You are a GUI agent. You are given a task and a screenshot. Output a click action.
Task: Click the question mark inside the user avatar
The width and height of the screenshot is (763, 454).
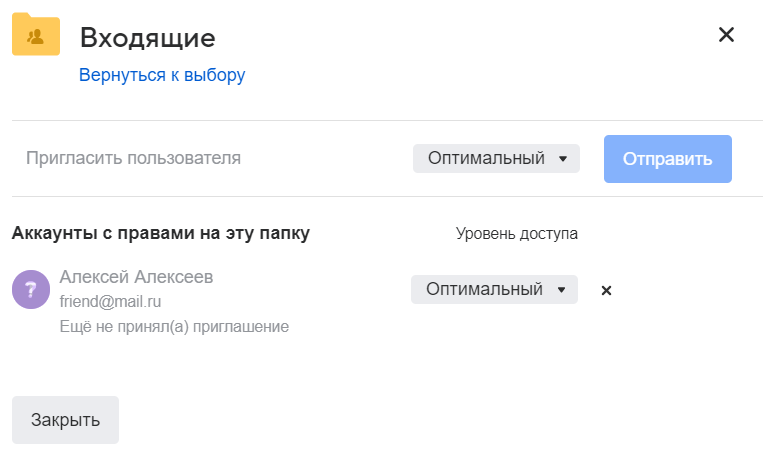[31, 290]
